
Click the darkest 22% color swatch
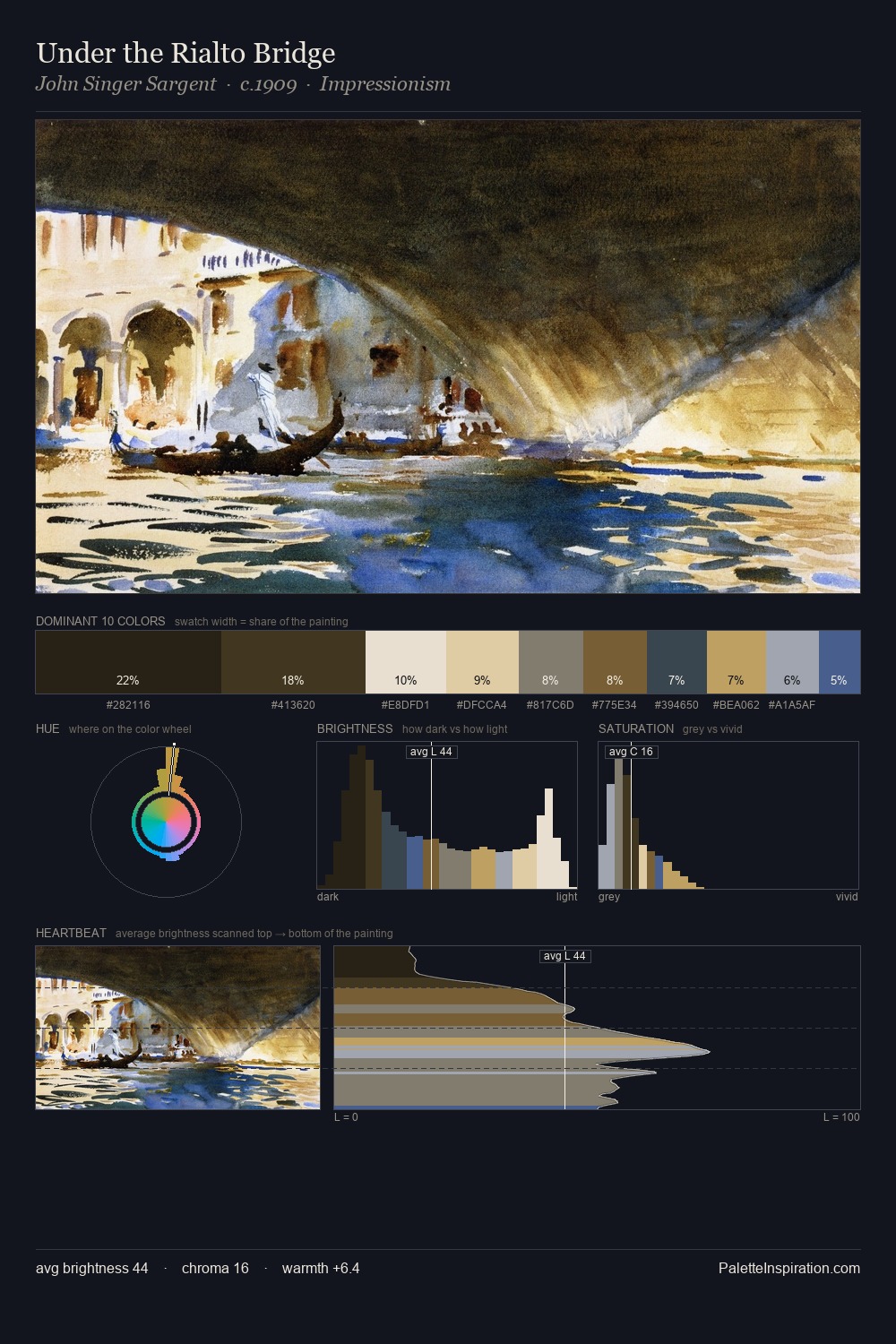128,662
